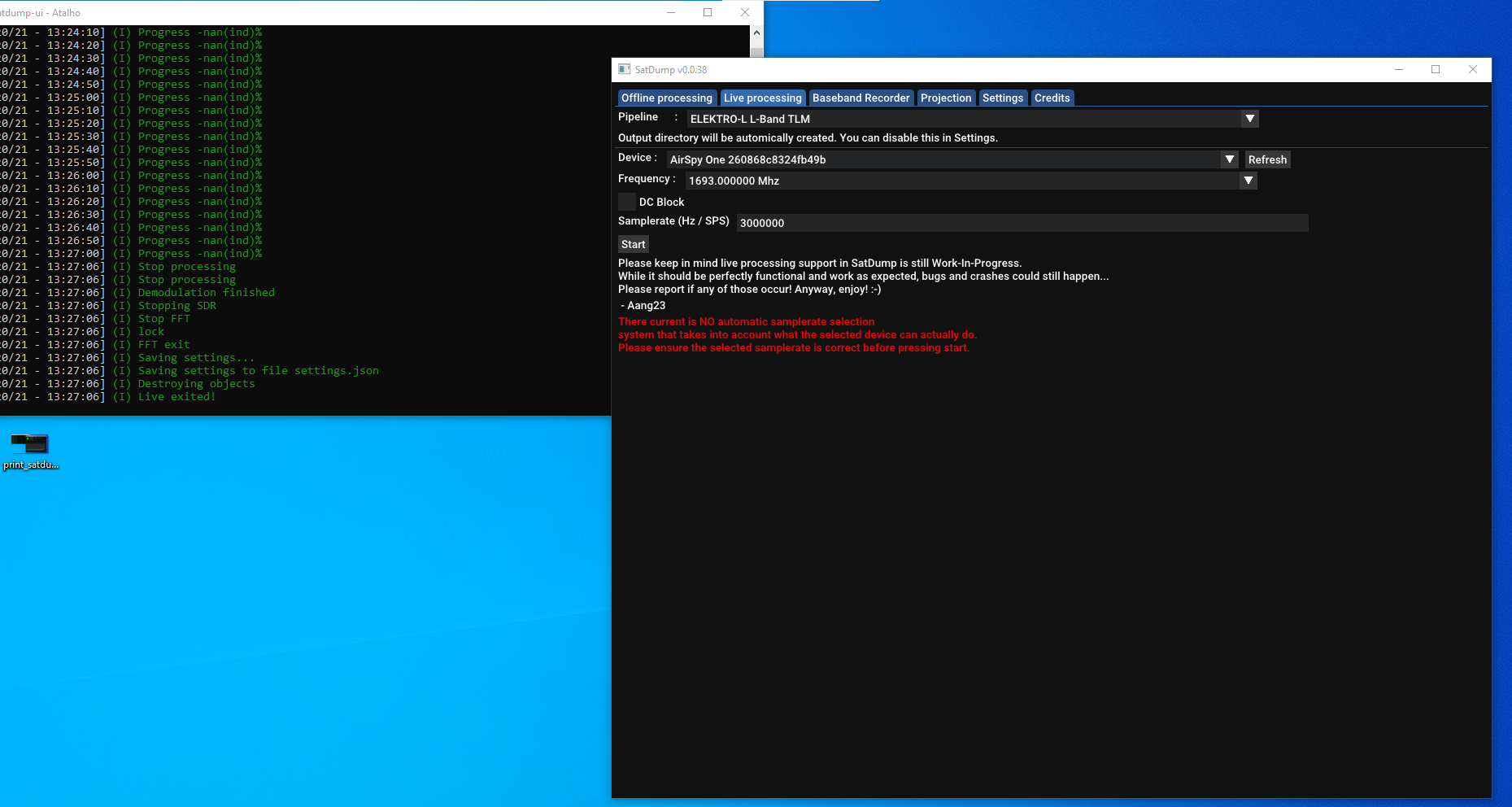Expand the Frequency dropdown next to 1693.000000 Mhz
The height and width of the screenshot is (807, 1512).
[x=1248, y=181]
